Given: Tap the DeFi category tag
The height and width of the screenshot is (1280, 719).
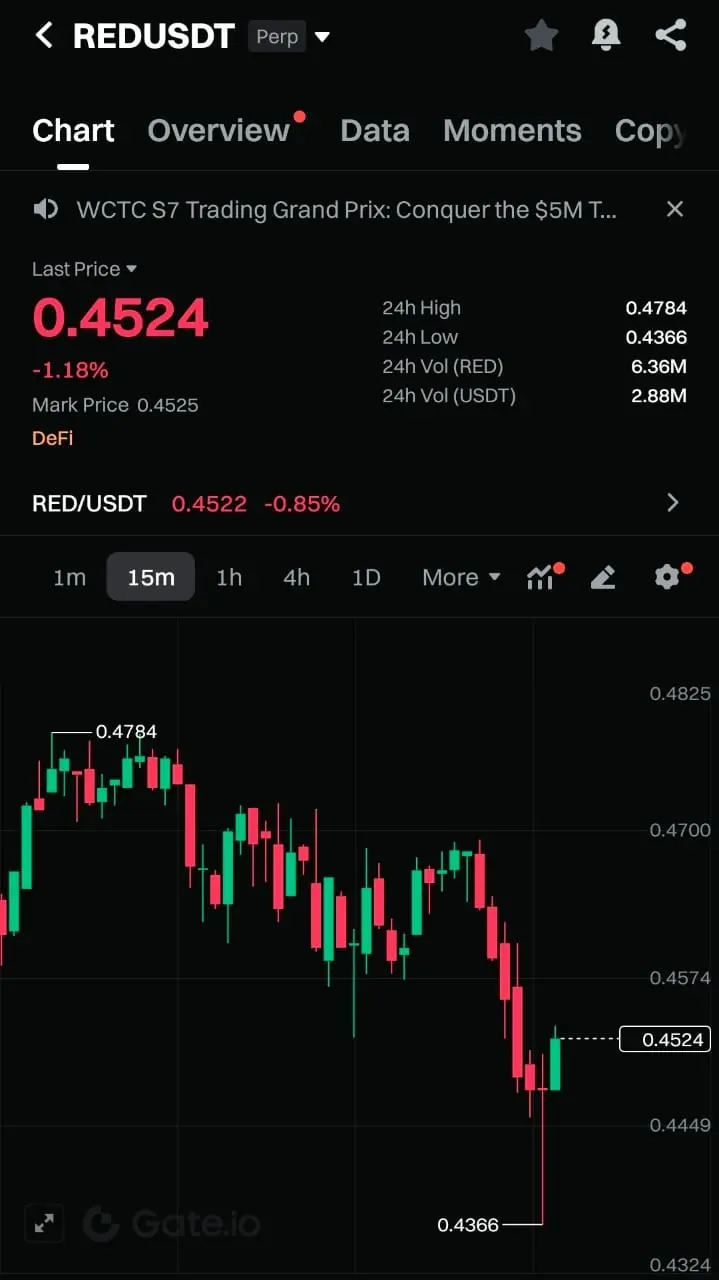Looking at the screenshot, I should pyautogui.click(x=52, y=438).
